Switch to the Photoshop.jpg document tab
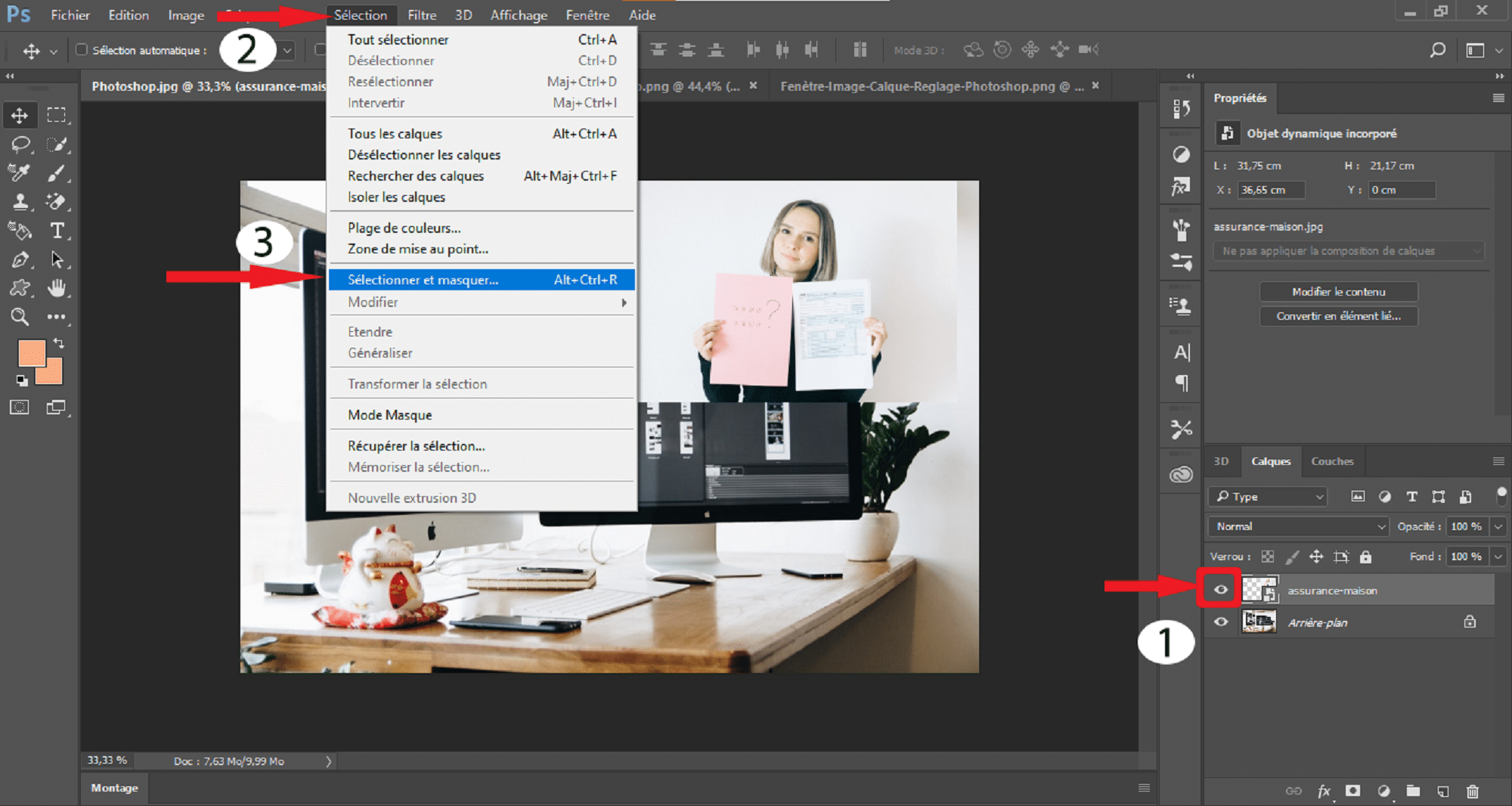This screenshot has height=806, width=1512. coord(208,86)
